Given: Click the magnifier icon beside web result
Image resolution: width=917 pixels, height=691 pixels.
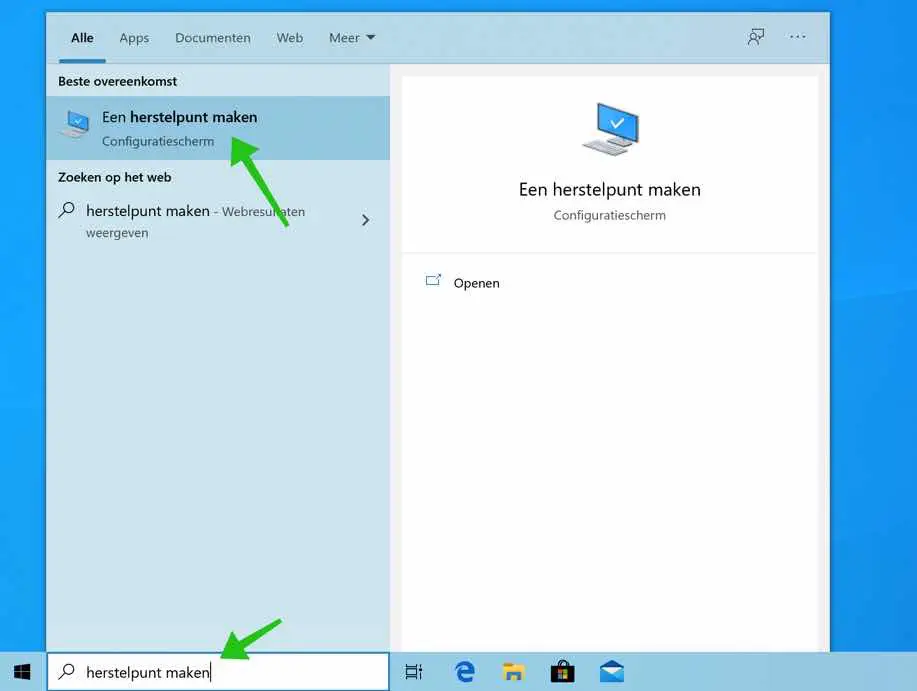Looking at the screenshot, I should (67, 210).
